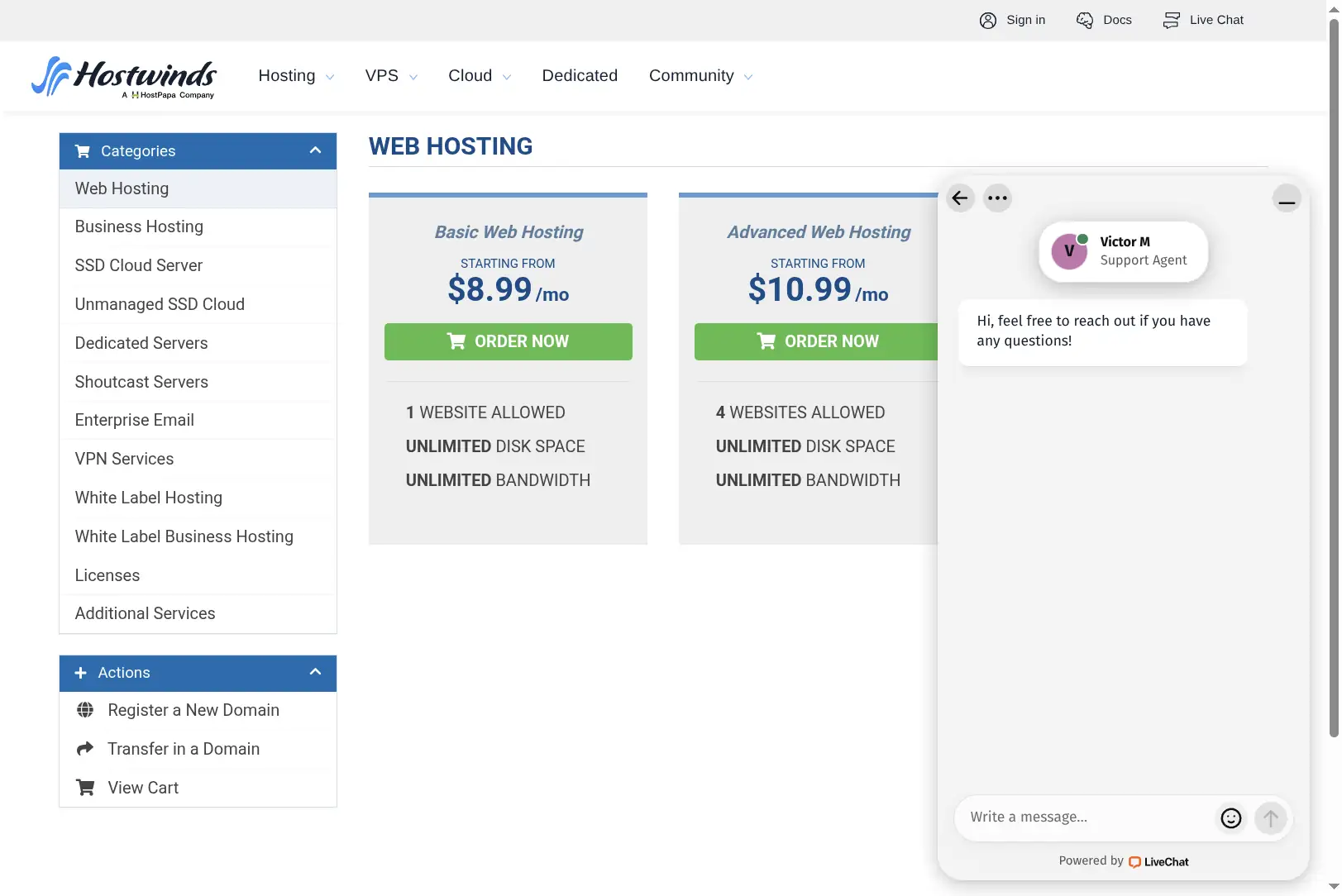
Task: Order Basic Web Hosting now
Action: click(508, 341)
